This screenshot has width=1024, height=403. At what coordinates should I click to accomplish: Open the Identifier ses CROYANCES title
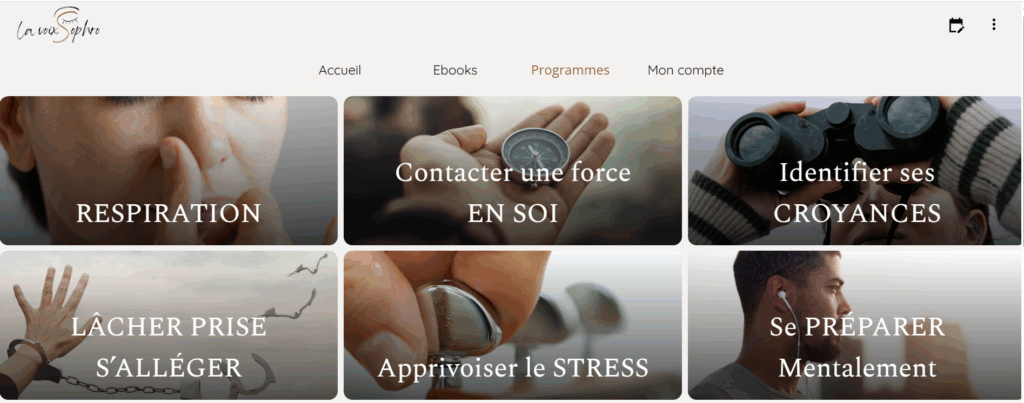pos(857,193)
